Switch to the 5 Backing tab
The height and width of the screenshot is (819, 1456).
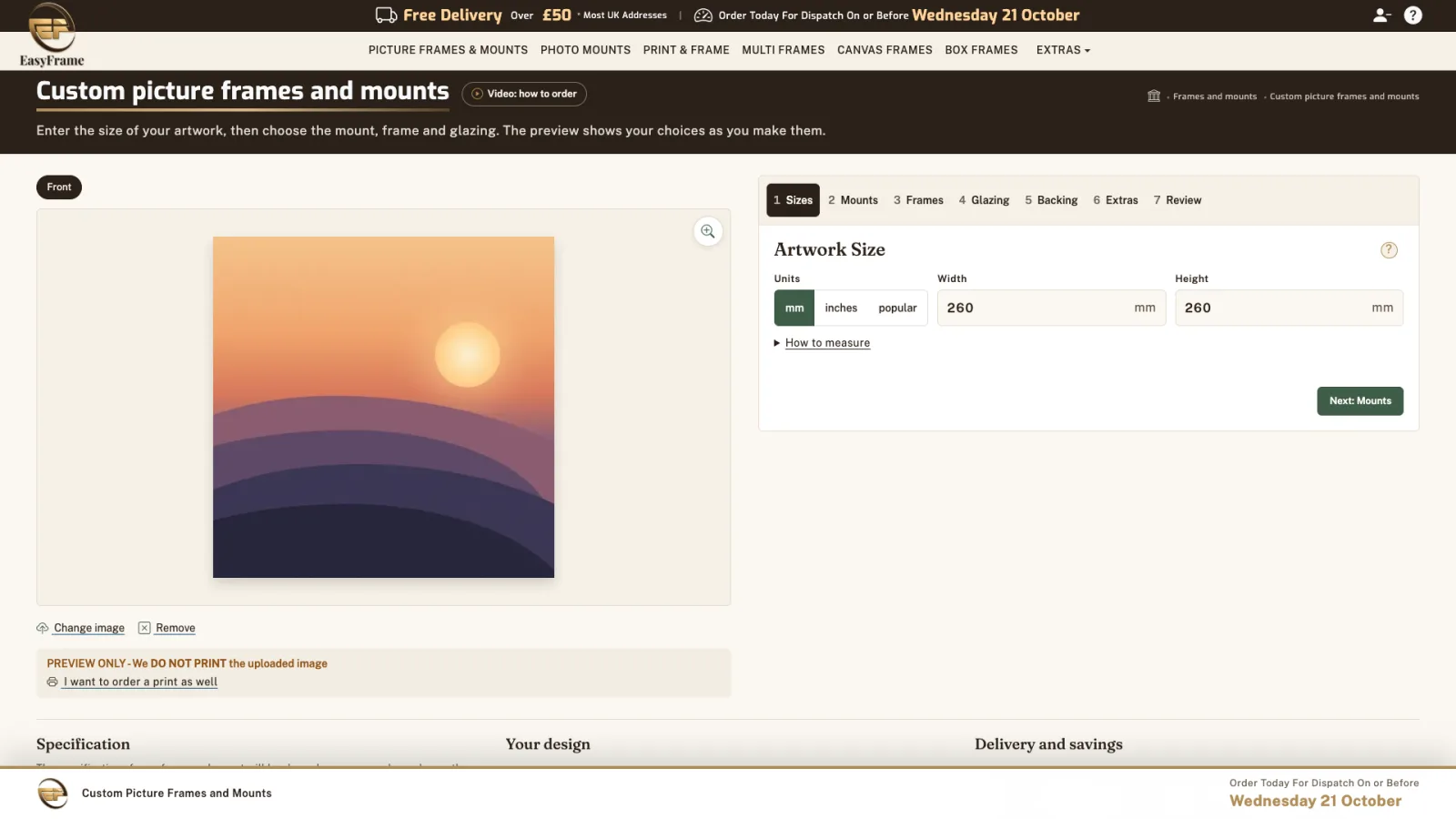[x=1051, y=200]
